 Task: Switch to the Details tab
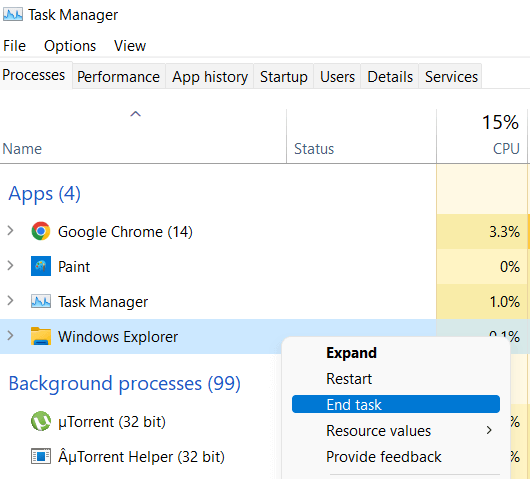pos(390,77)
